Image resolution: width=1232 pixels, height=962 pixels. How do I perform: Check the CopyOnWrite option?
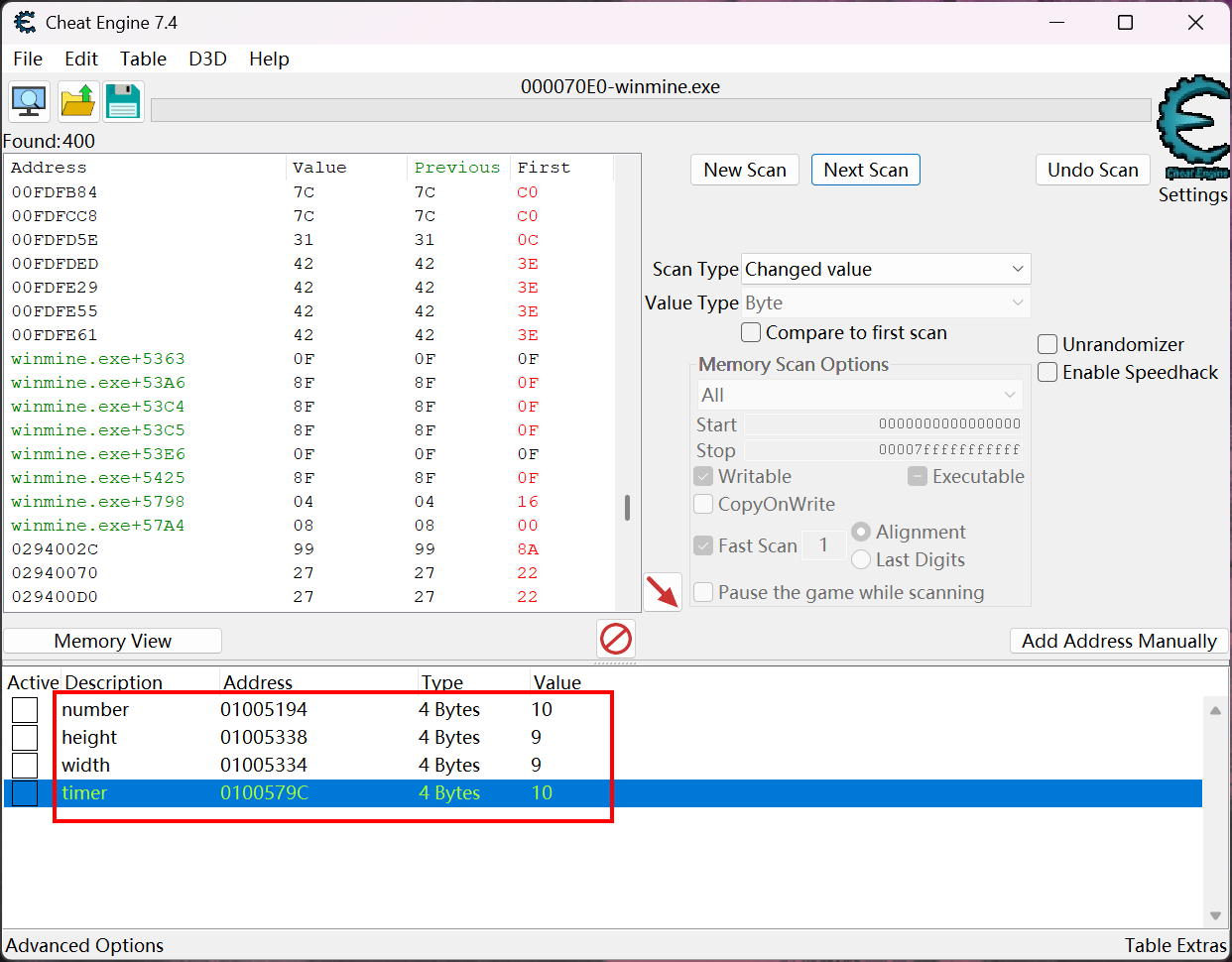pos(703,504)
